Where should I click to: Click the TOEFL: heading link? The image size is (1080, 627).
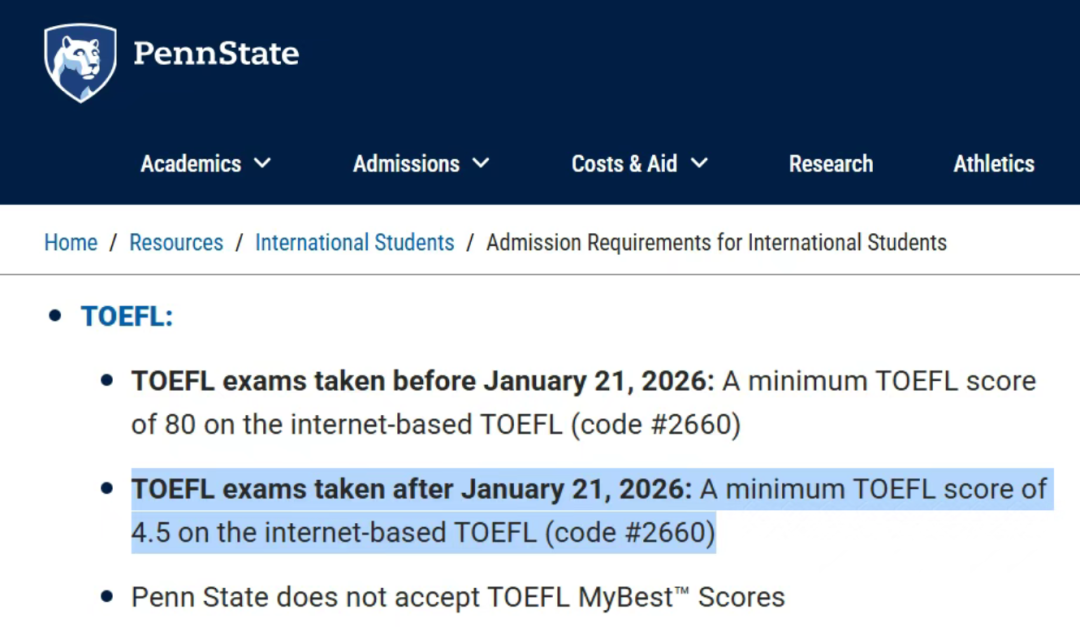click(127, 316)
